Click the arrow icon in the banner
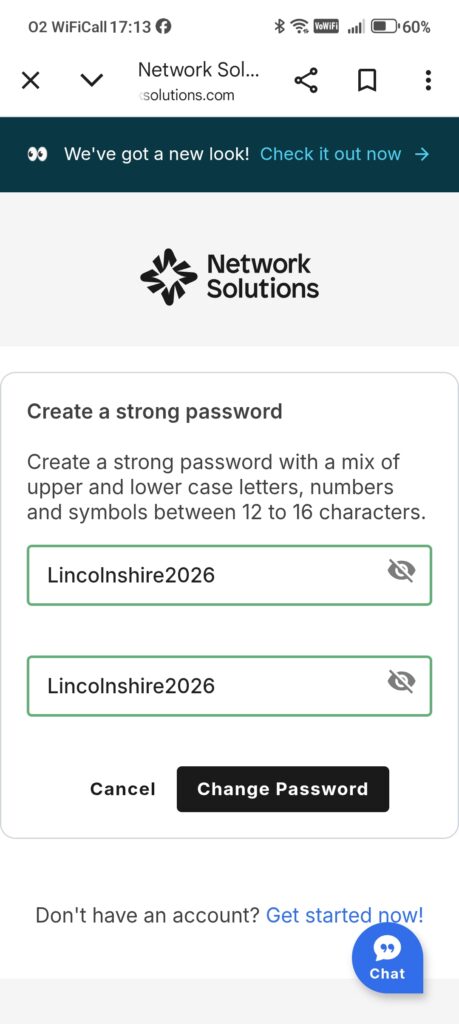 click(422, 154)
